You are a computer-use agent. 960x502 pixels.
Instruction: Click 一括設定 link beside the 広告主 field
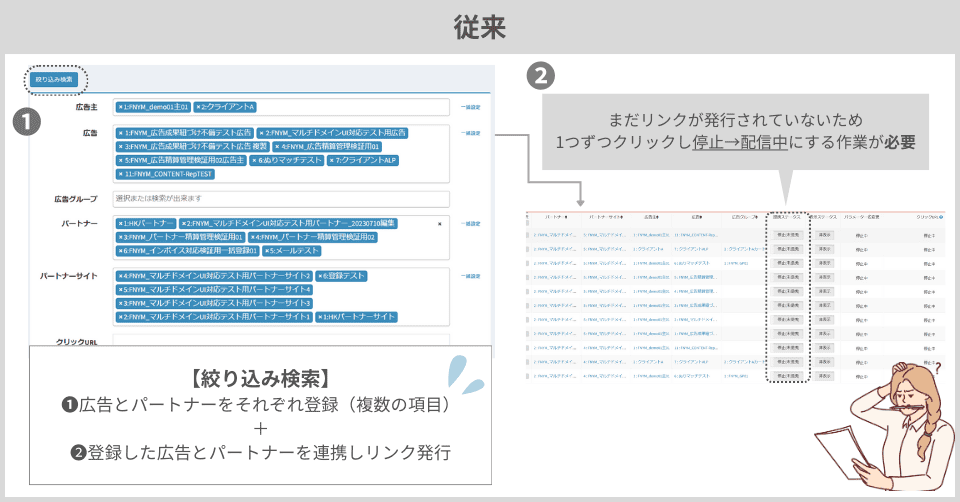[x=470, y=107]
